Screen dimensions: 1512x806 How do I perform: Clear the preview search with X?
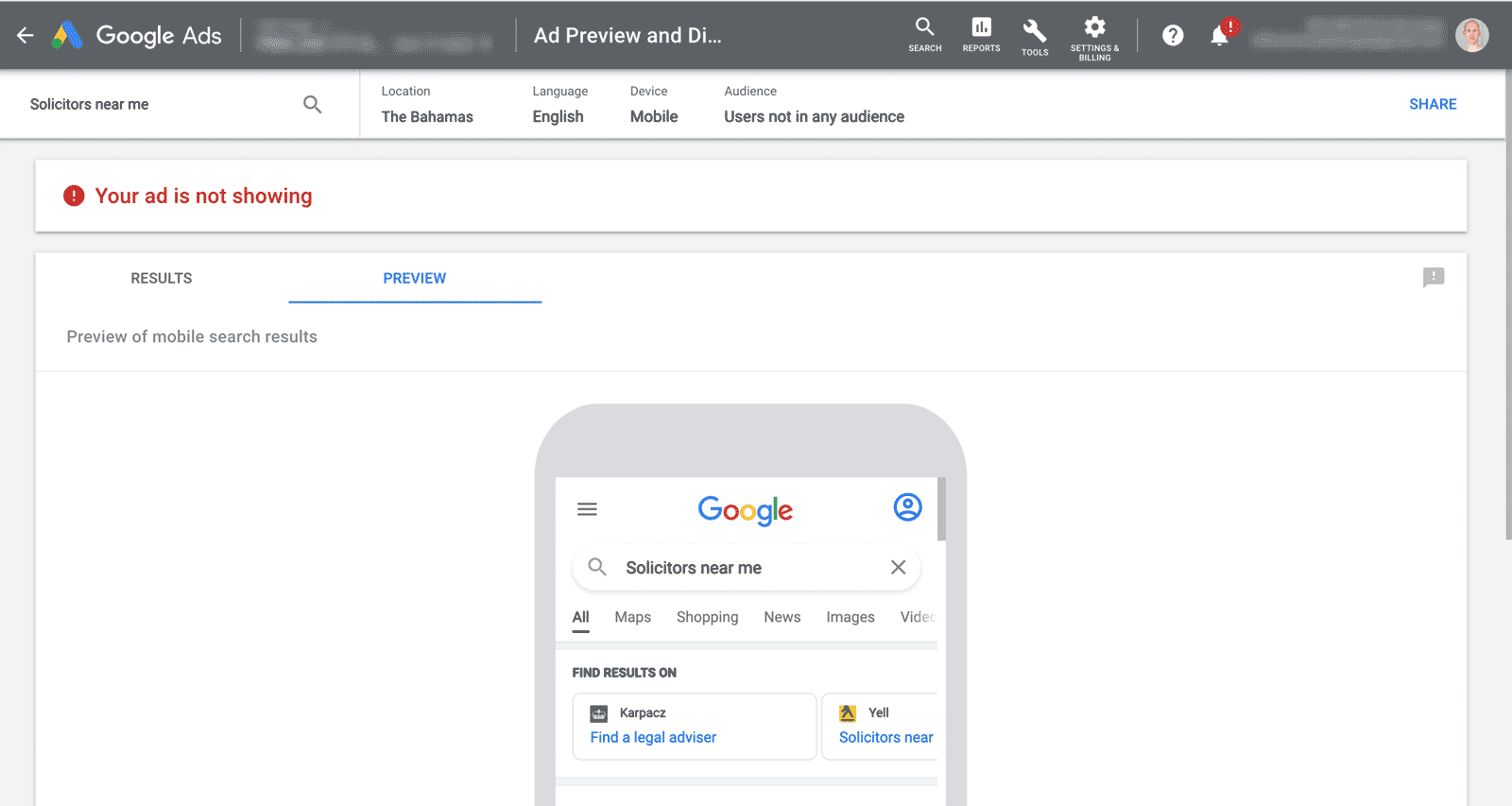click(x=898, y=567)
